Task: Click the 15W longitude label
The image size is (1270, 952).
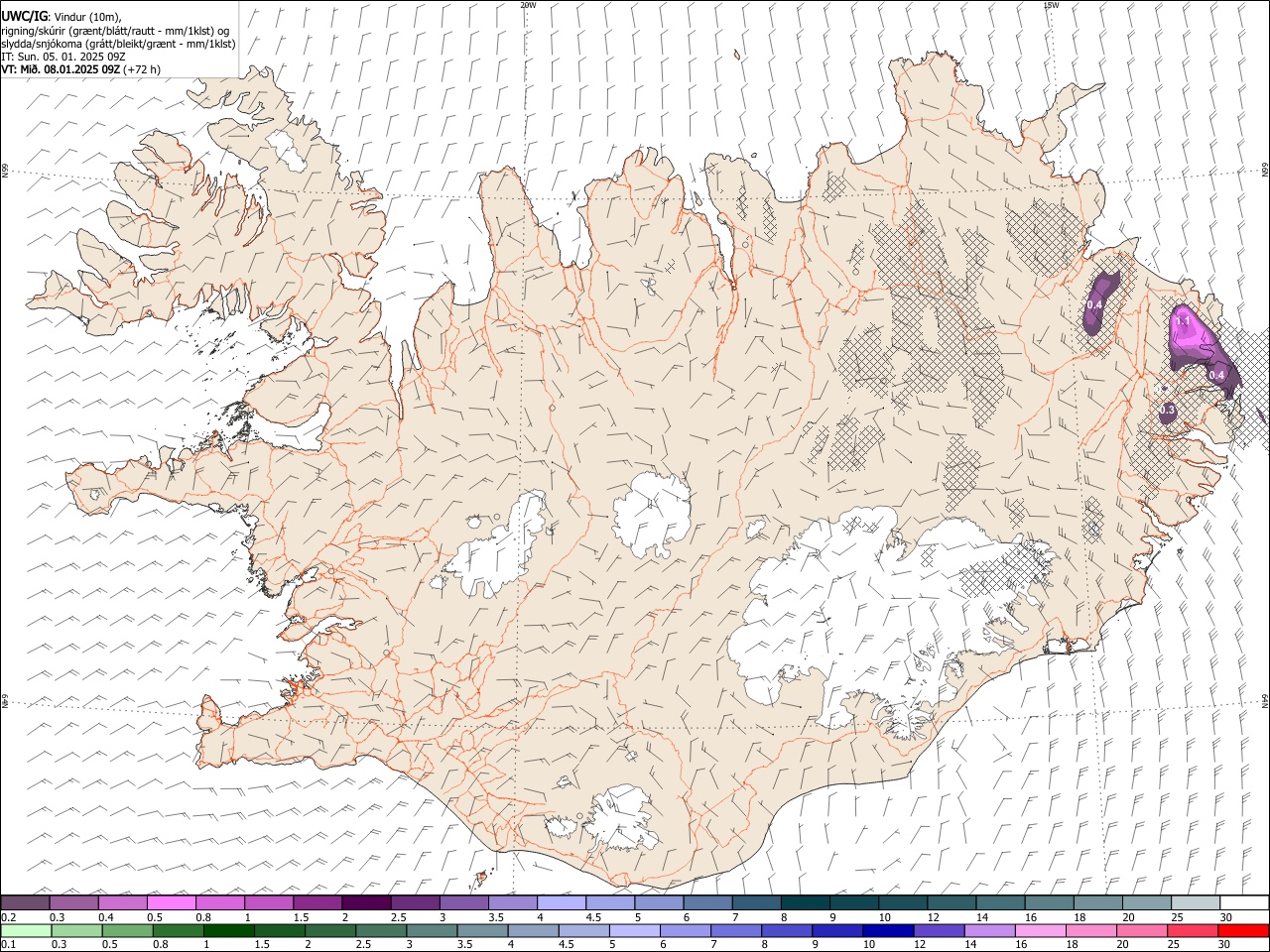Action: [x=1052, y=5]
